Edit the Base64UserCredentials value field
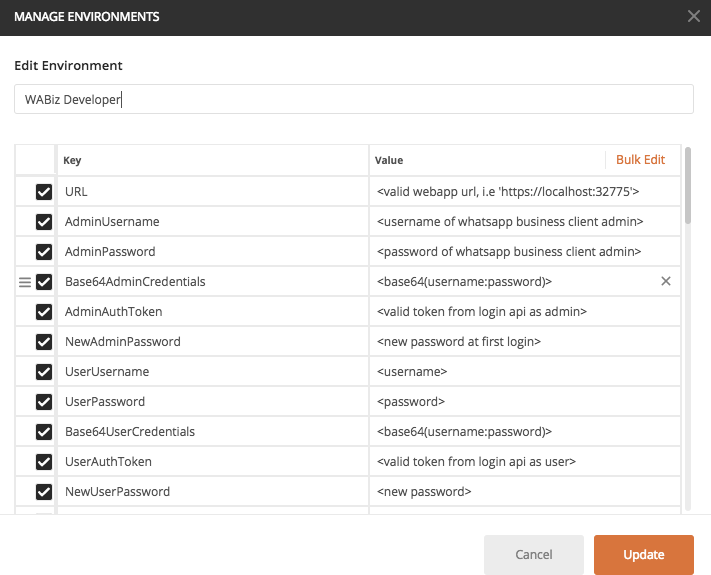This screenshot has height=575, width=711. click(520, 432)
